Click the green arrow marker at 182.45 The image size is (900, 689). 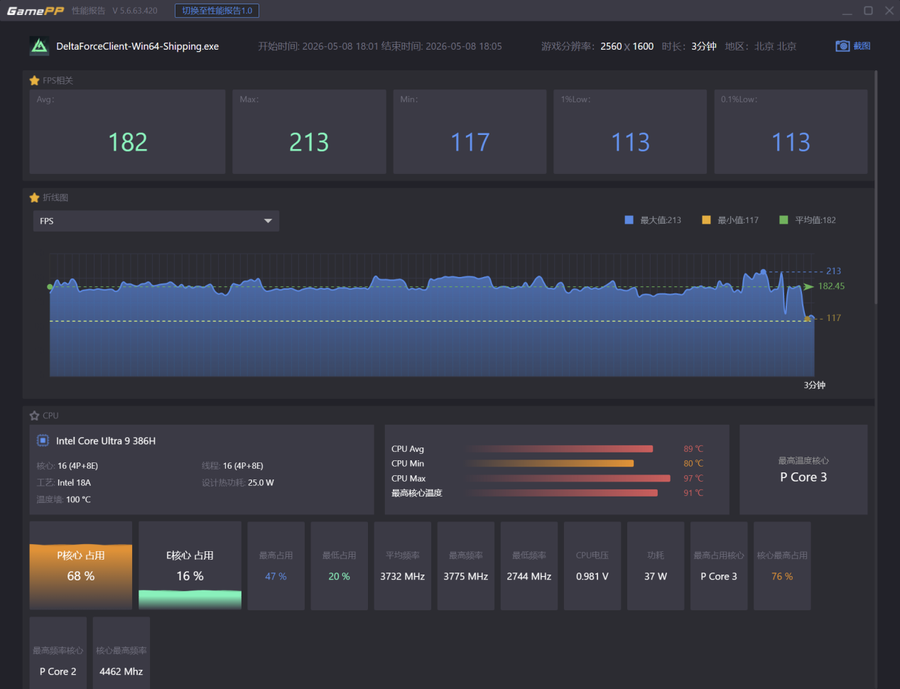click(x=809, y=286)
